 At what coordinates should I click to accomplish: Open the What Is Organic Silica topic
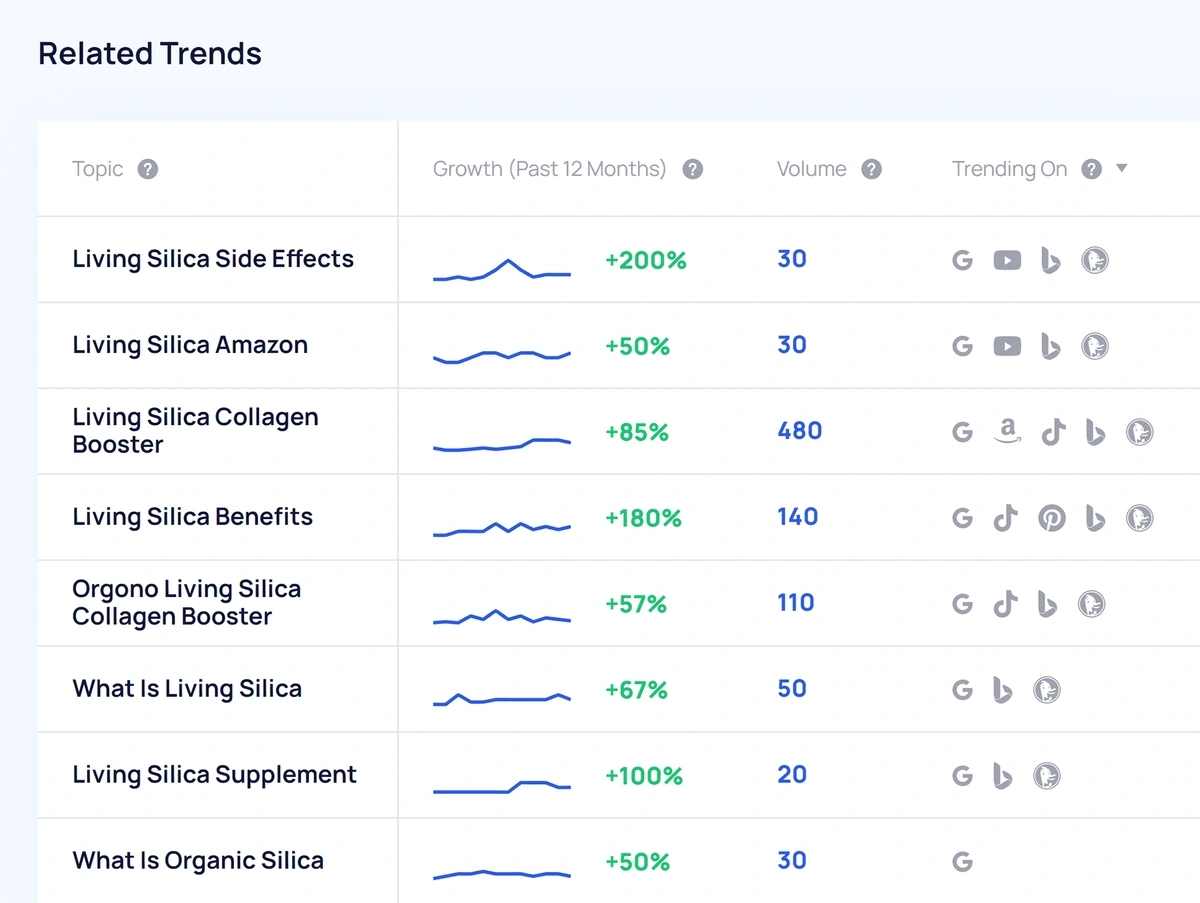(198, 861)
